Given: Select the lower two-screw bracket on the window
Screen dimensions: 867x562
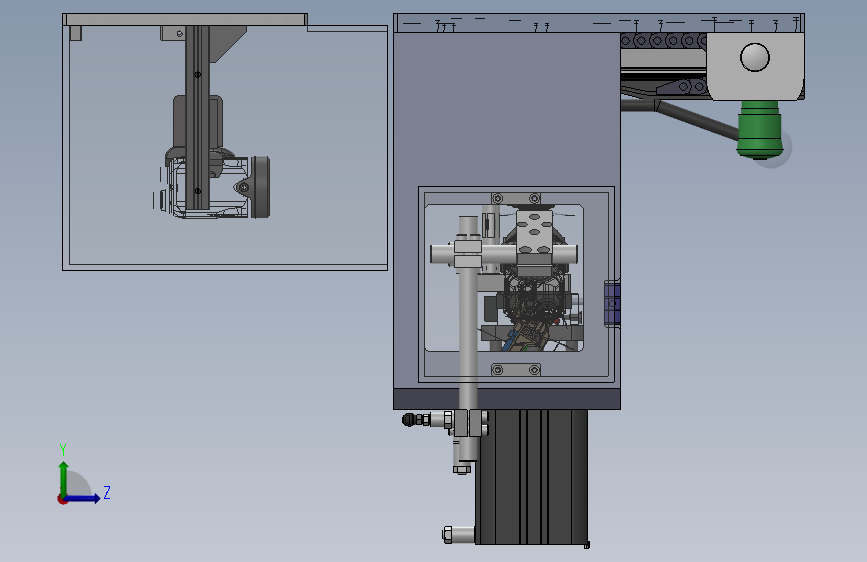Looking at the screenshot, I should (516, 370).
